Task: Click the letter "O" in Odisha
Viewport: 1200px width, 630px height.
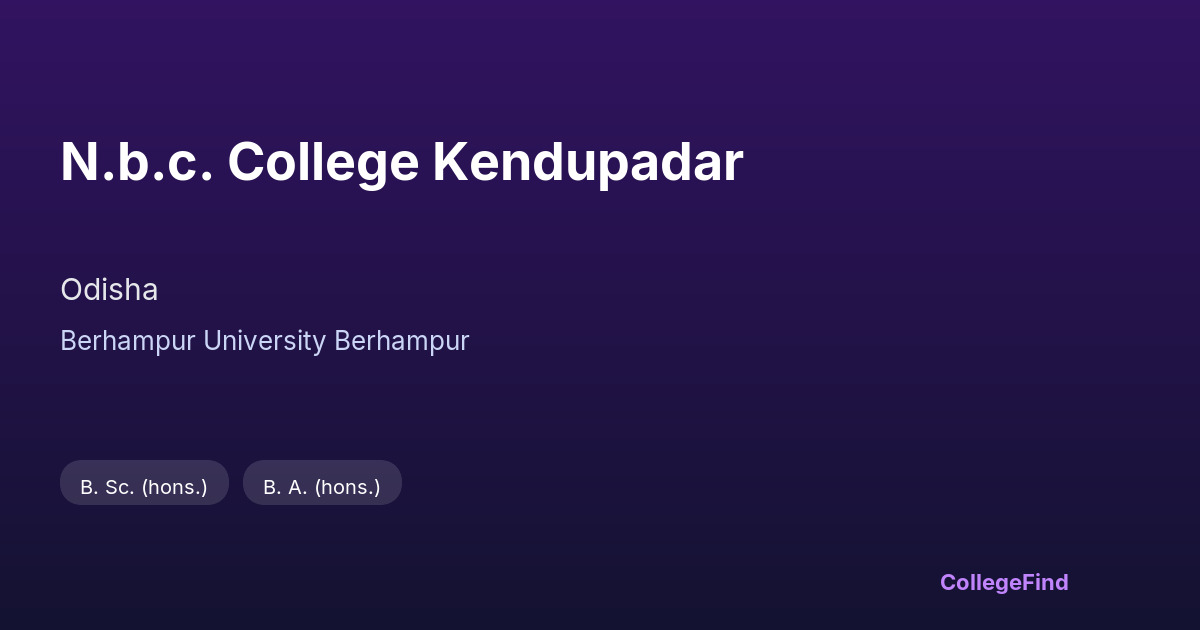Action: (x=70, y=290)
